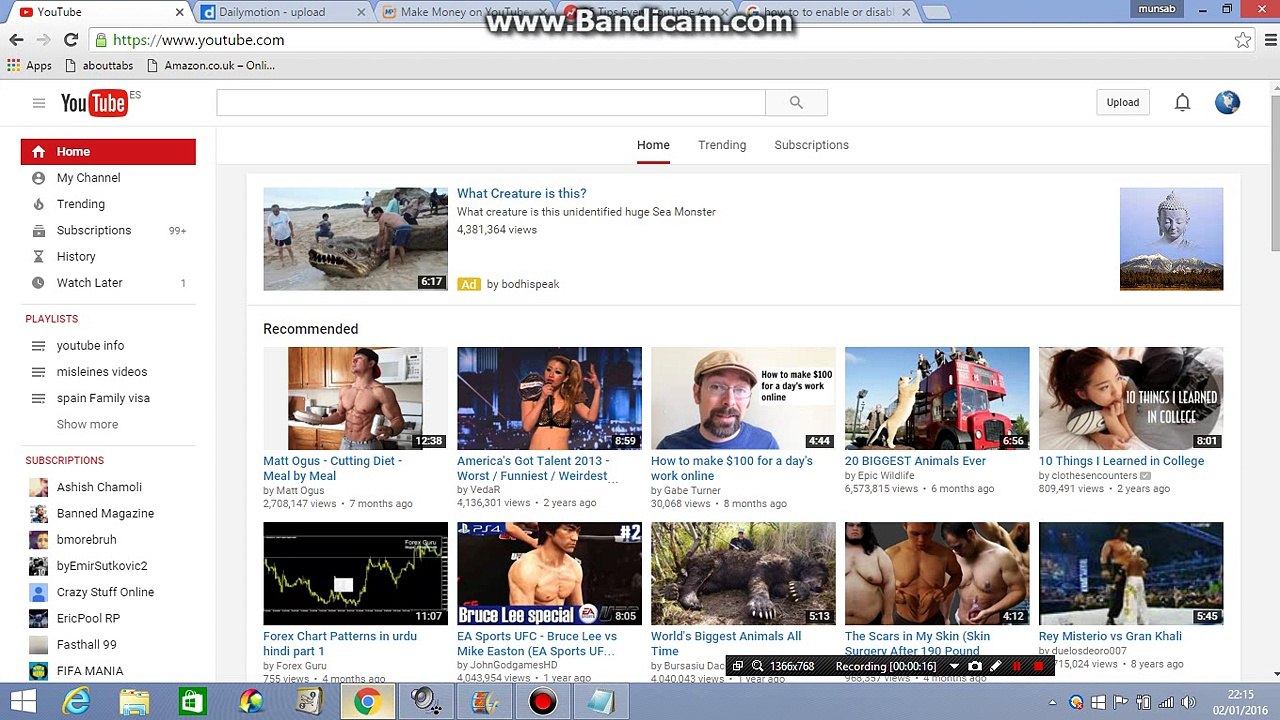The image size is (1280, 720).
Task: Click the address bar URL field
Action: click(x=660, y=40)
